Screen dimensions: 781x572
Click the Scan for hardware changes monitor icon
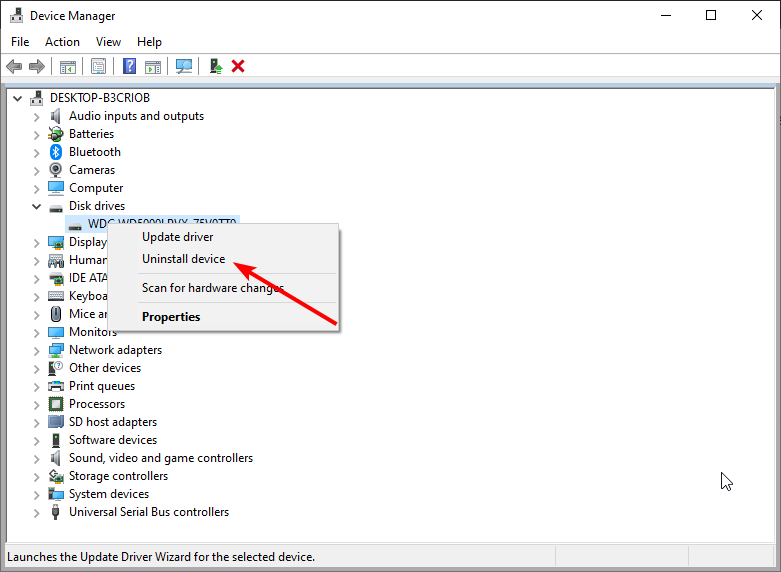pos(184,66)
